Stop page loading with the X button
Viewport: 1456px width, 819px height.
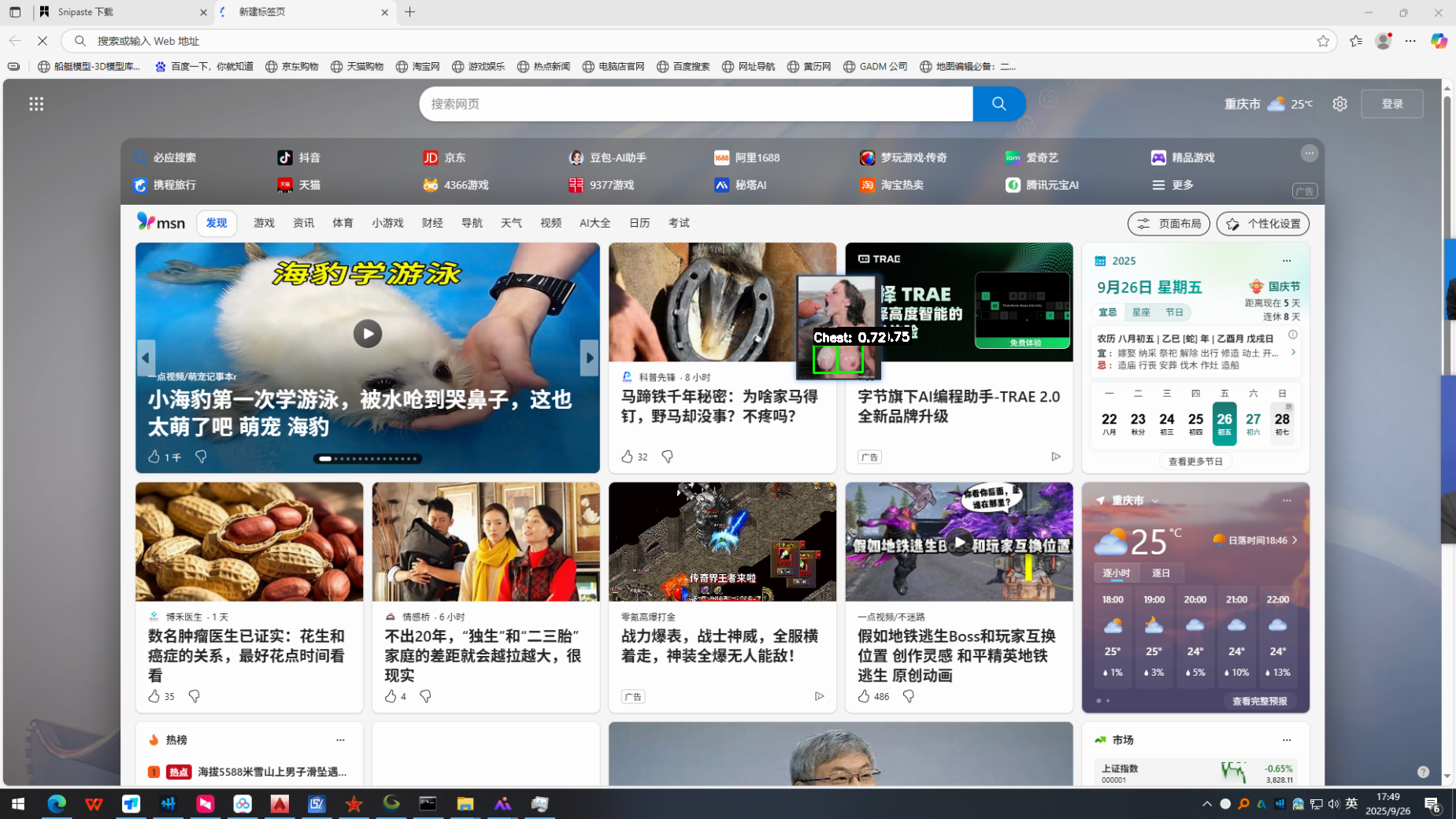pos(43,41)
